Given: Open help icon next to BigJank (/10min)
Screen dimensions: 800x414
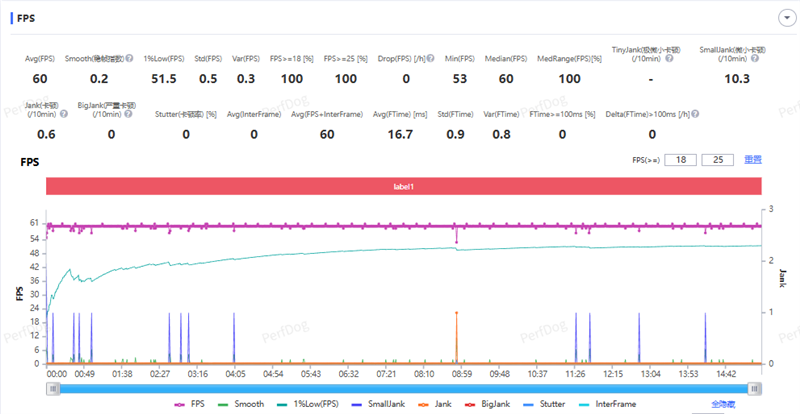Looking at the screenshot, I should pos(127,114).
